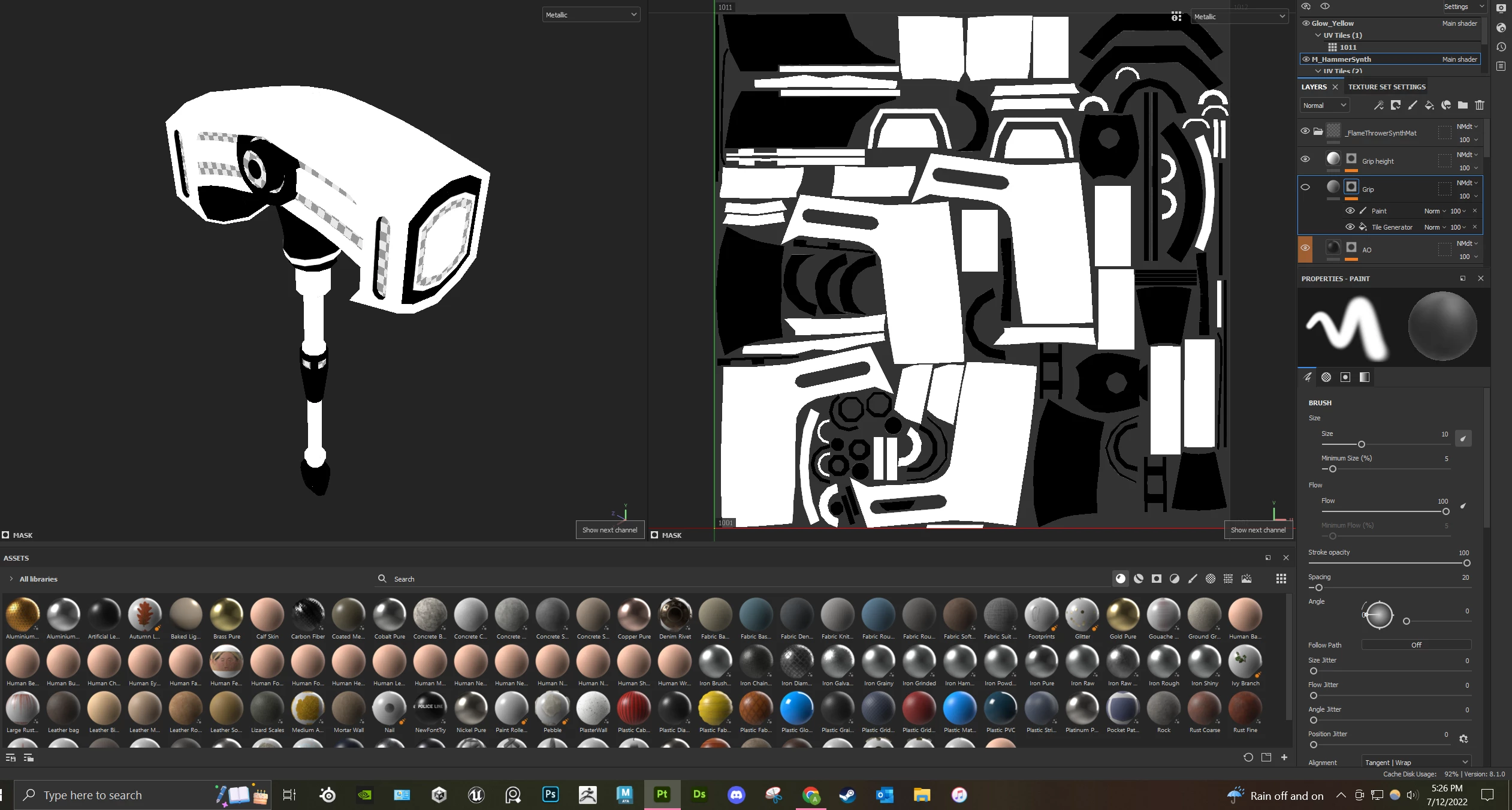This screenshot has width=1512, height=810.
Task: Click Show next channel in 3D viewport
Action: 609,529
